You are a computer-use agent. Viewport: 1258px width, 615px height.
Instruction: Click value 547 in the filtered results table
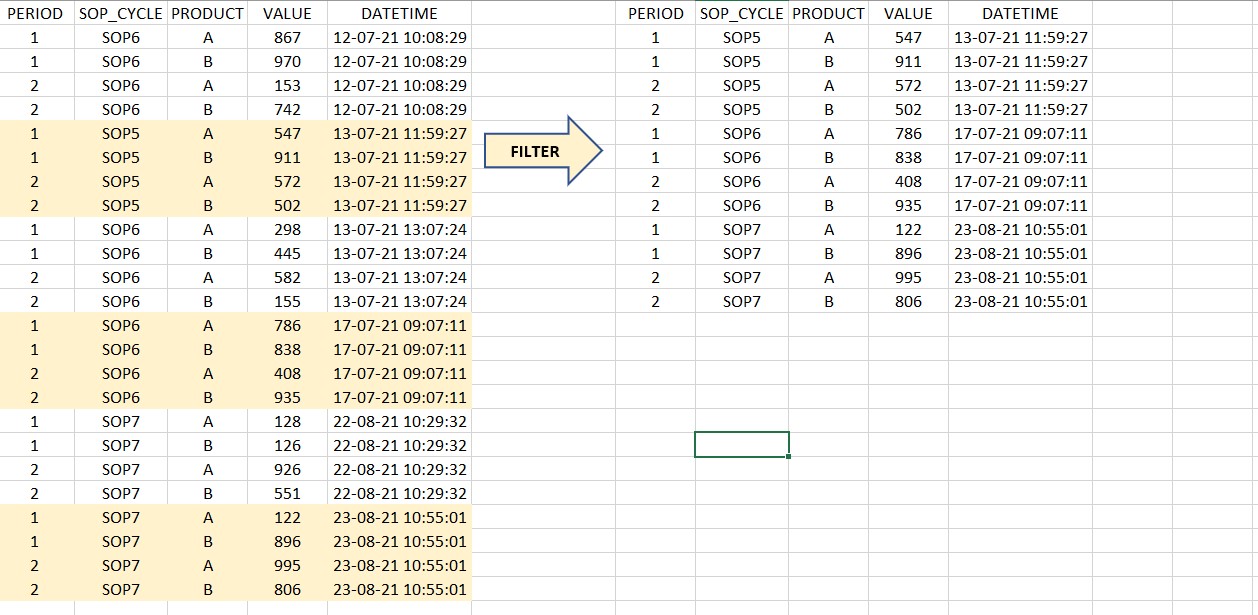point(908,37)
